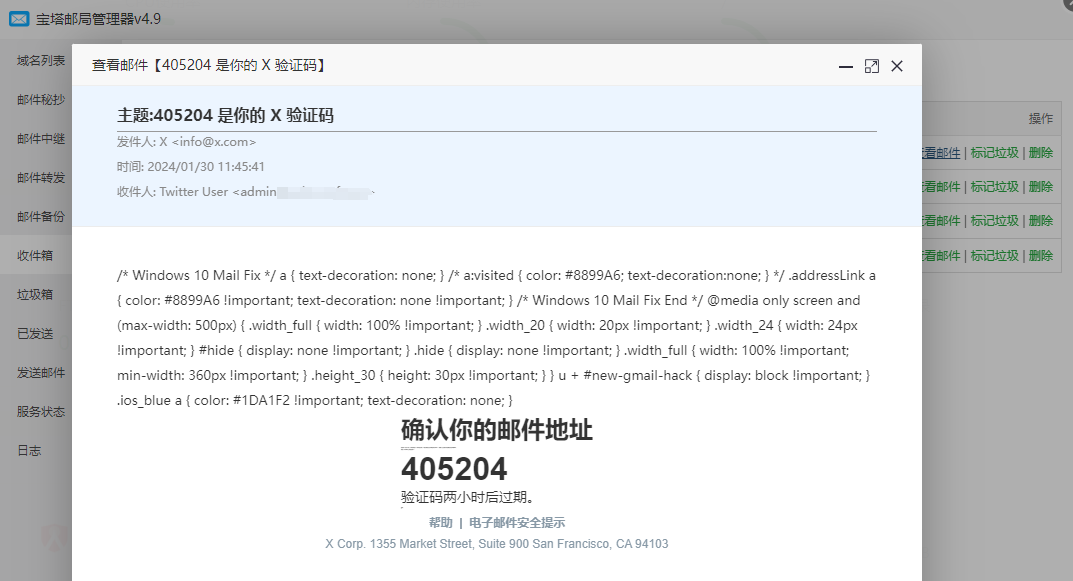Click 删除 in the first table row
Screen dimensions: 1073x581
tap(1041, 153)
